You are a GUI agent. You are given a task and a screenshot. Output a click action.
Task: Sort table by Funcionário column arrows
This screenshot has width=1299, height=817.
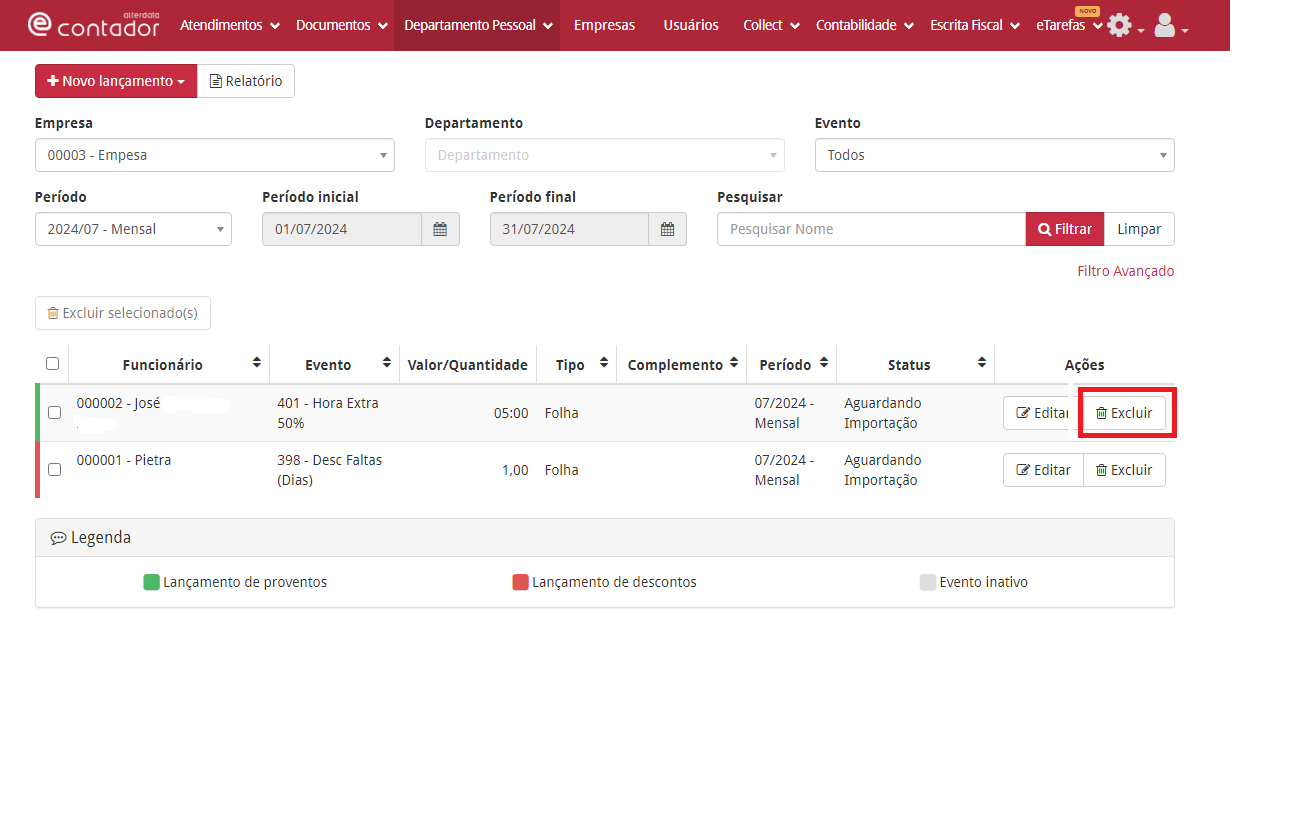[x=257, y=362]
